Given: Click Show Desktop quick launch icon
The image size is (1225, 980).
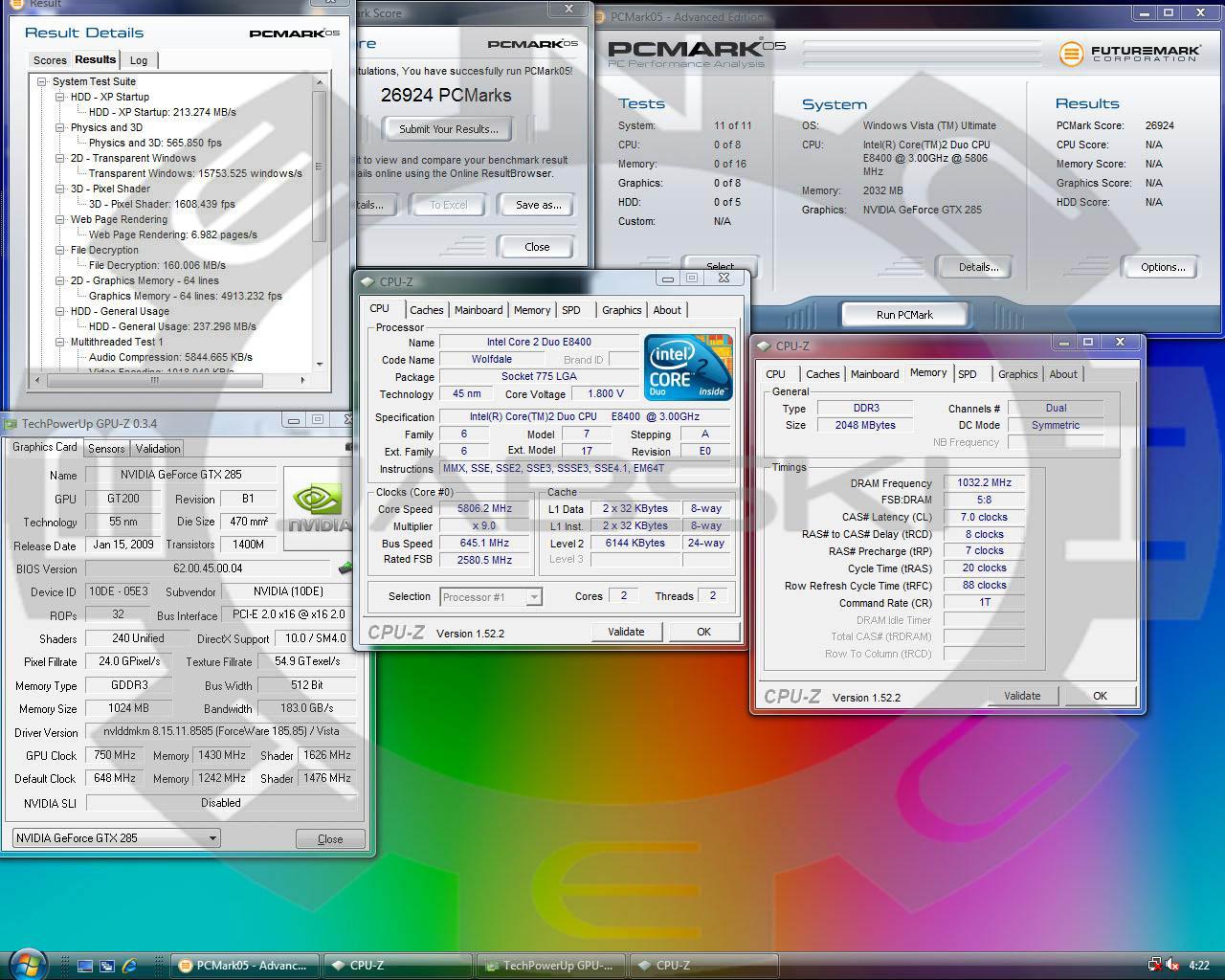Looking at the screenshot, I should click(x=85, y=966).
